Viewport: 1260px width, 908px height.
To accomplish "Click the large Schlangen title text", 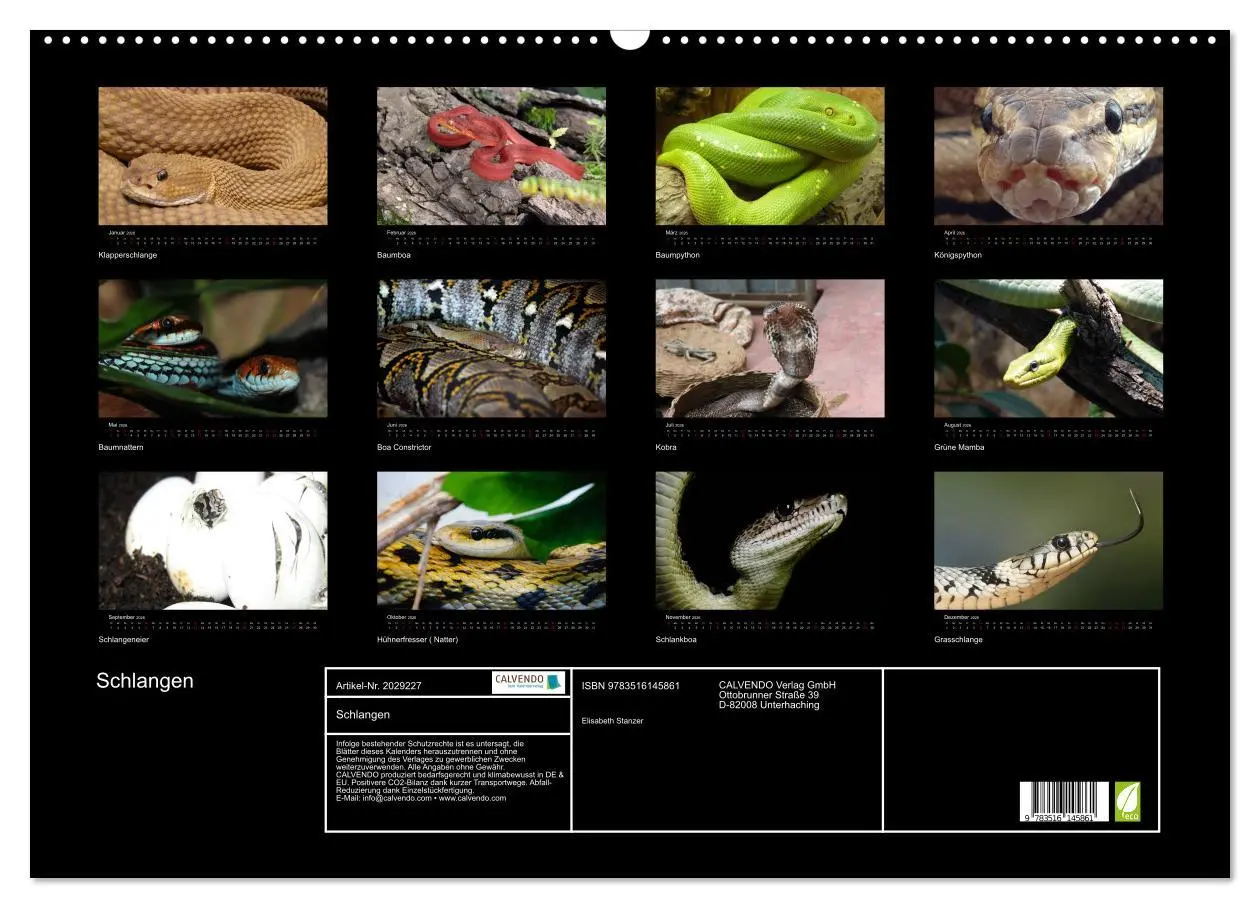I will pyautogui.click(x=145, y=681).
